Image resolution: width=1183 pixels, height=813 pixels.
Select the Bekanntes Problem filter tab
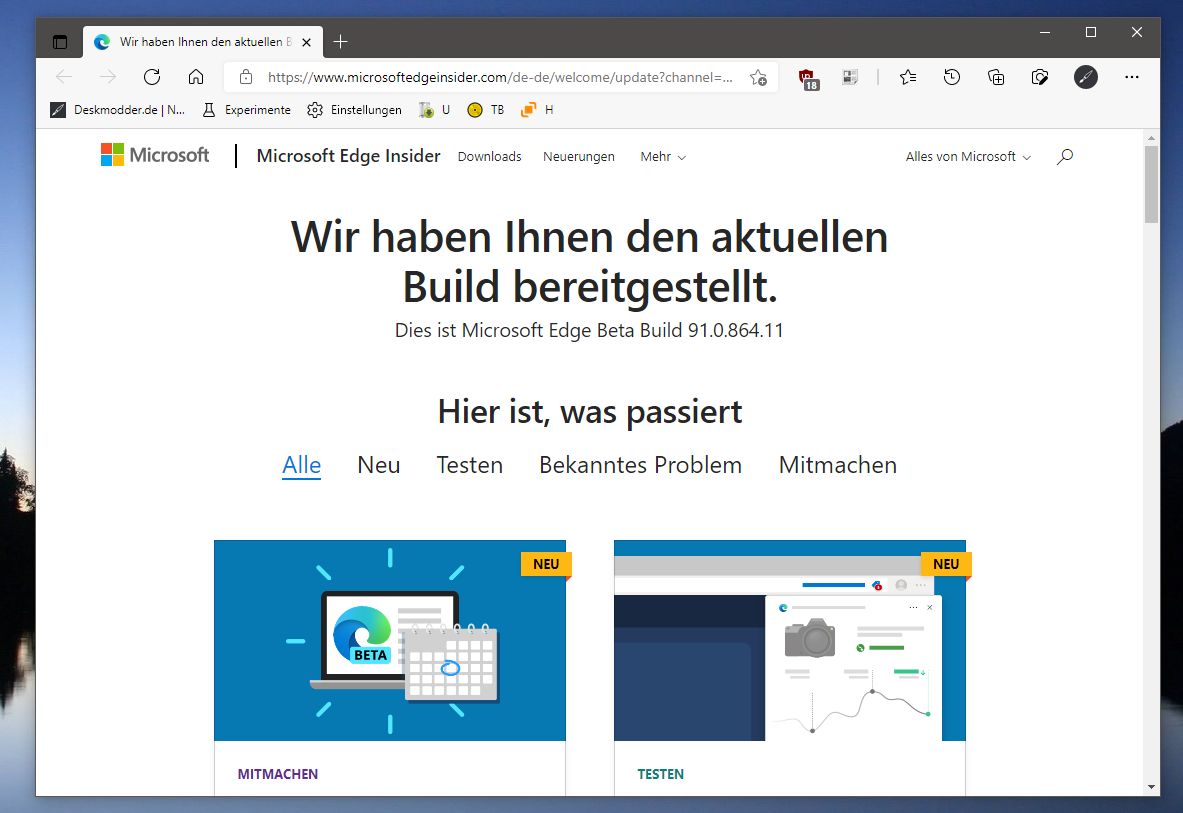(x=641, y=465)
